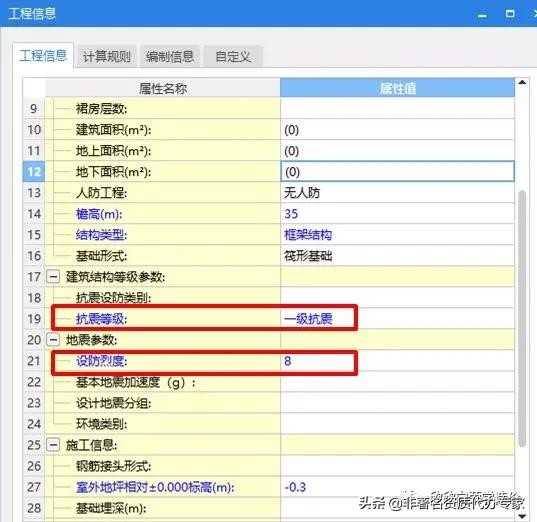Select the 抗震设防类别 row label
537x522 pixels.
[113, 298]
